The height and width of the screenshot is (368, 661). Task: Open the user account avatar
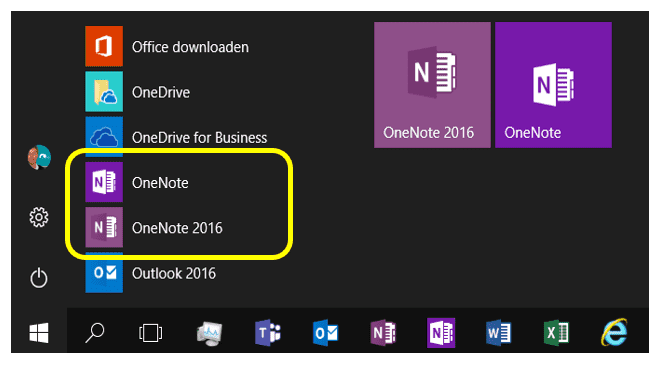tap(39, 157)
